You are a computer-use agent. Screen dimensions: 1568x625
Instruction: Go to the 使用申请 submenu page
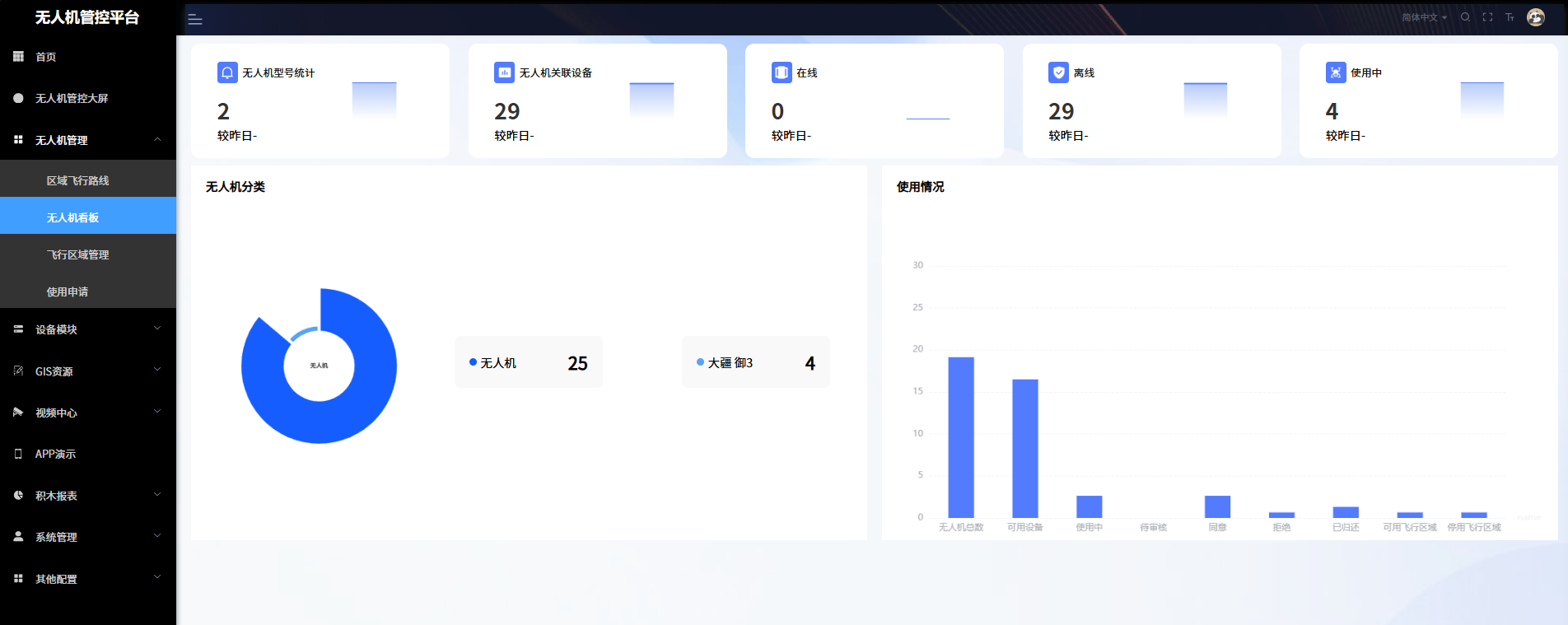click(x=68, y=292)
